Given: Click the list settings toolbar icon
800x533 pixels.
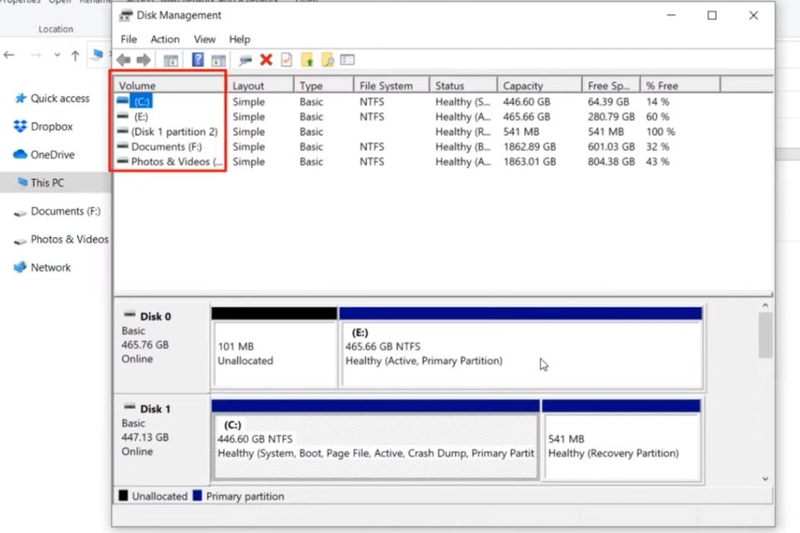Looking at the screenshot, I should [347, 60].
